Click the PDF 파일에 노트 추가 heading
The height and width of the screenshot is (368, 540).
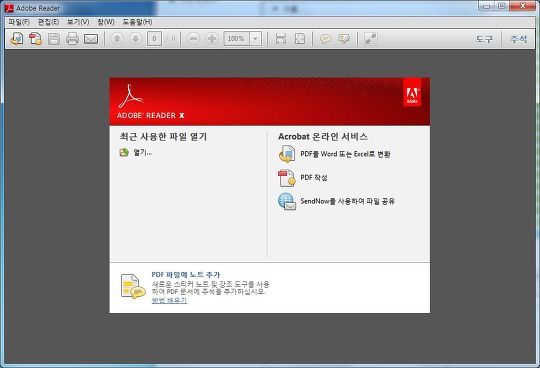click(x=186, y=275)
